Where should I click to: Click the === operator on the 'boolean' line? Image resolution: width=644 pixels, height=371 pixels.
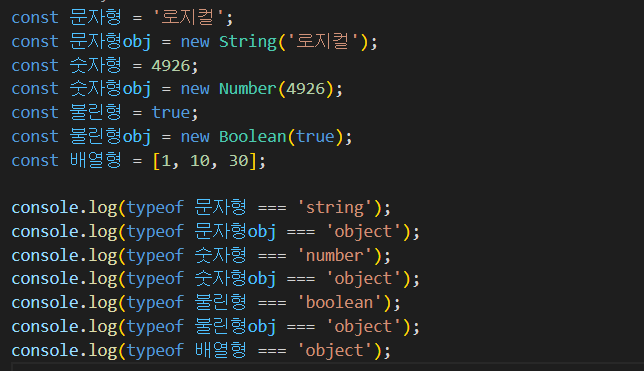click(x=272, y=304)
